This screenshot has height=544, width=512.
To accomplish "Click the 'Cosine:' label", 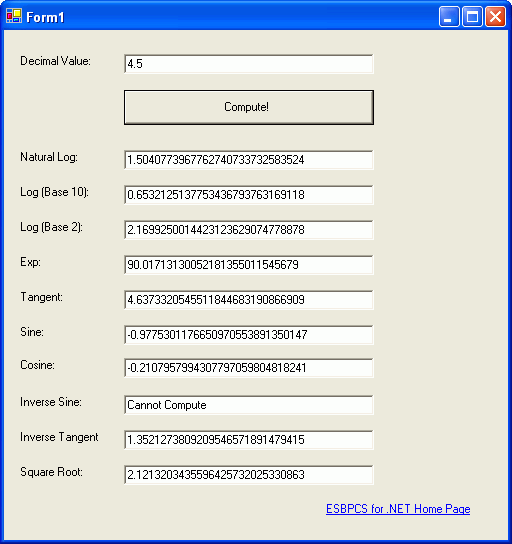I will (37, 365).
